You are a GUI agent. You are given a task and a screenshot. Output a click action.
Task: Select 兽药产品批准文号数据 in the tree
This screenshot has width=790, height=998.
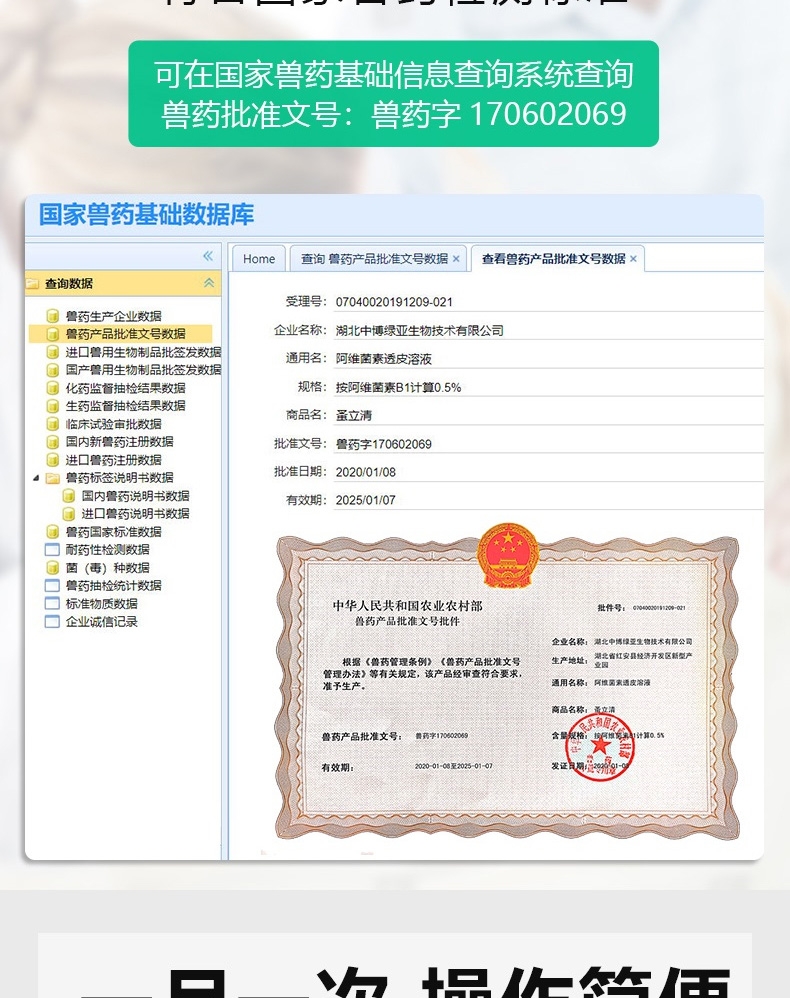point(125,334)
